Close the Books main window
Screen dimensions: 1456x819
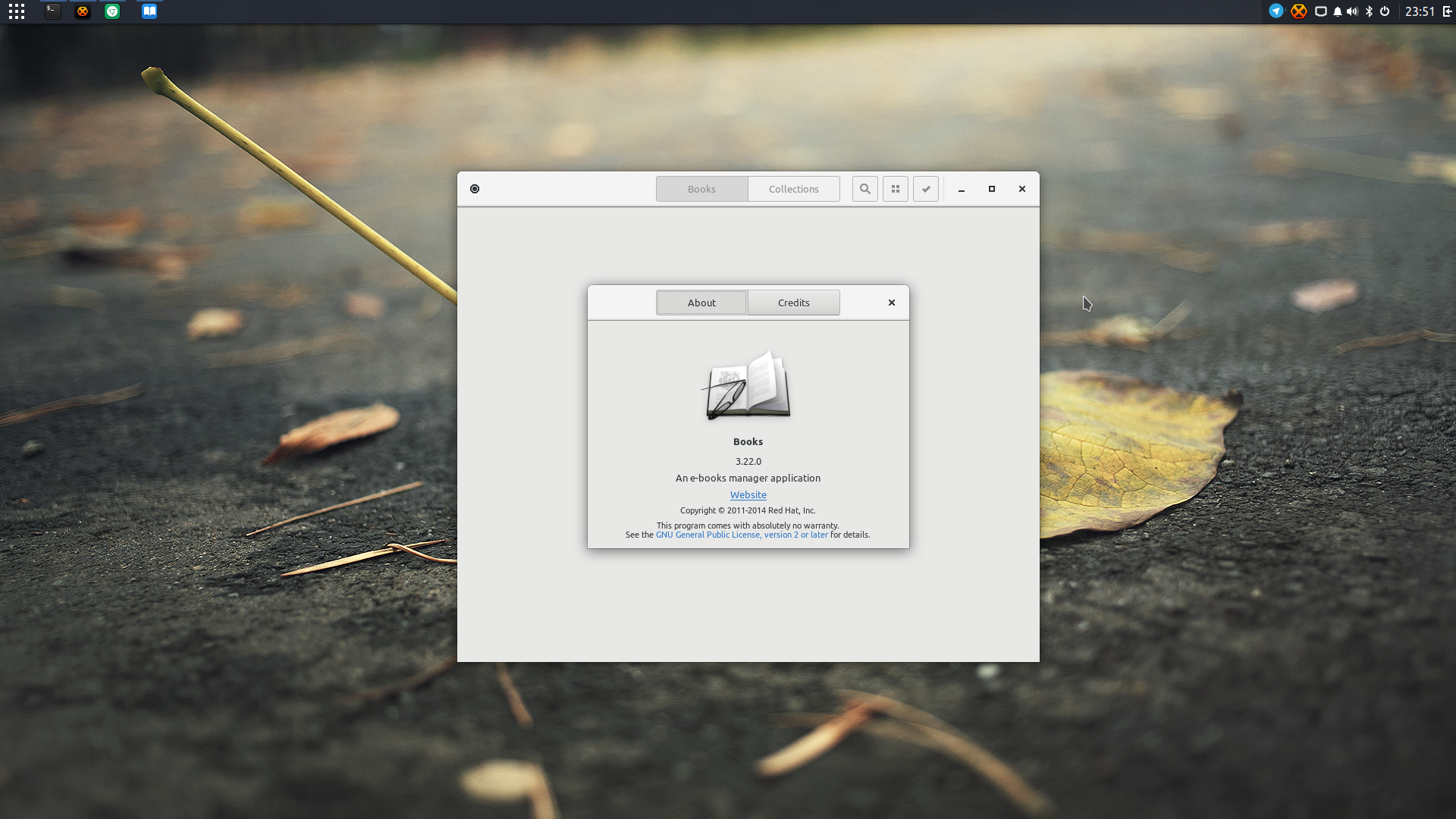coord(1022,189)
